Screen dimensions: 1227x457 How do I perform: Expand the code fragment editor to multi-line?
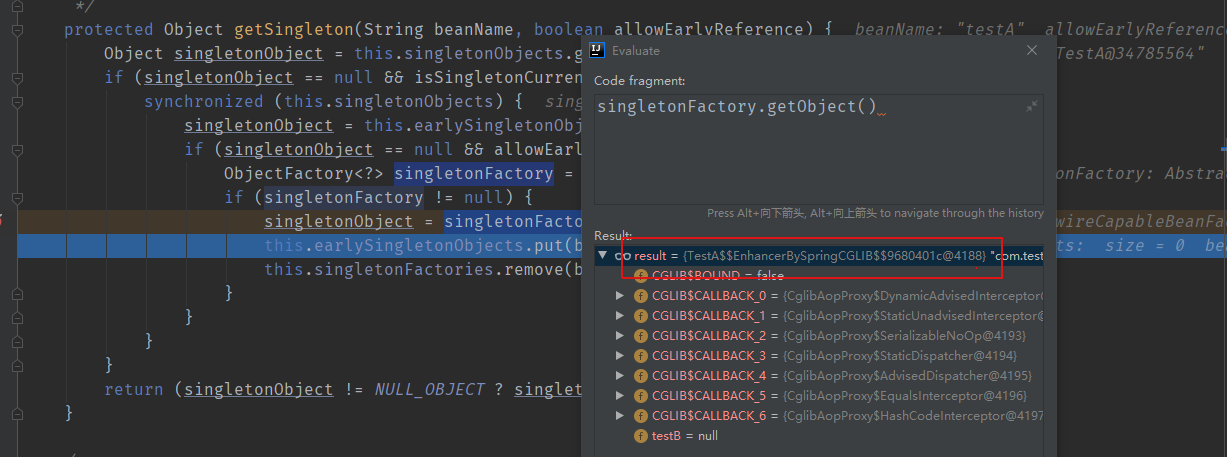1032,106
